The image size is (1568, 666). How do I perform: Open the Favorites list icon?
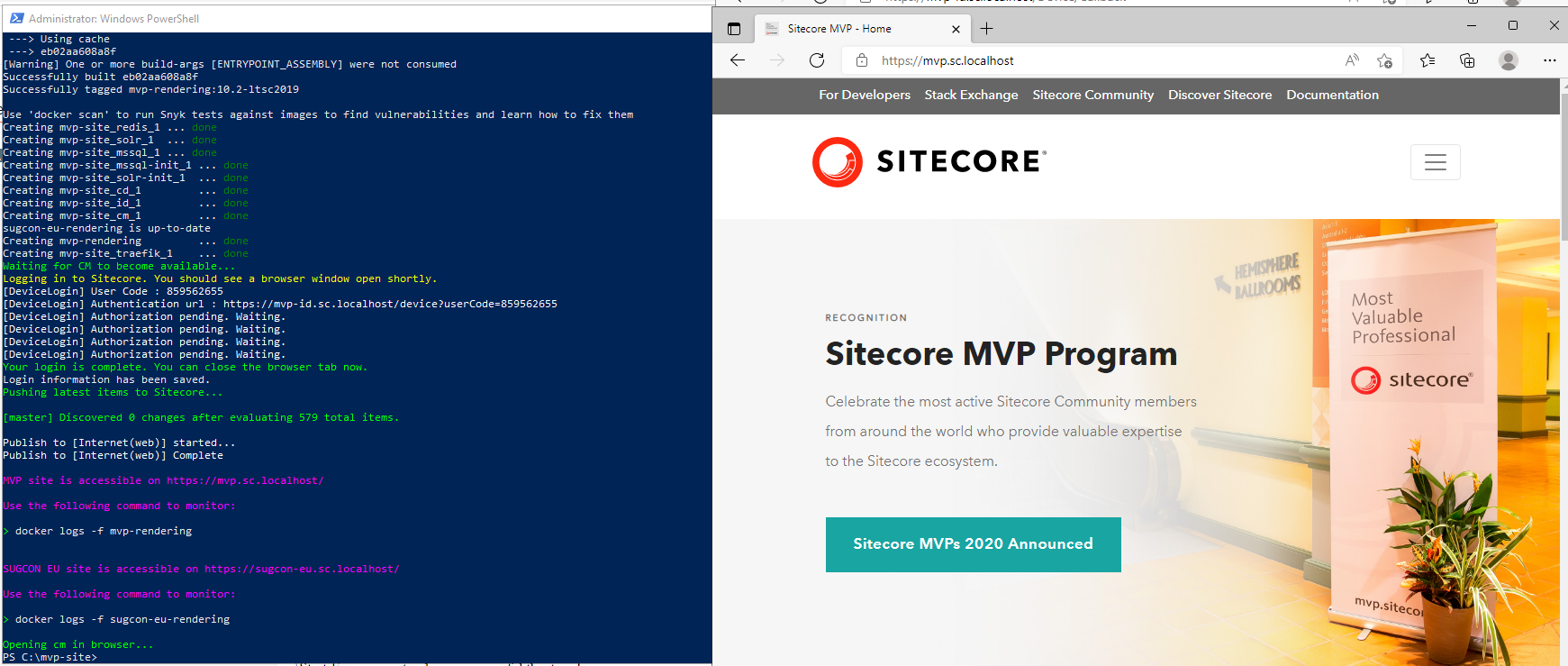coord(1428,60)
